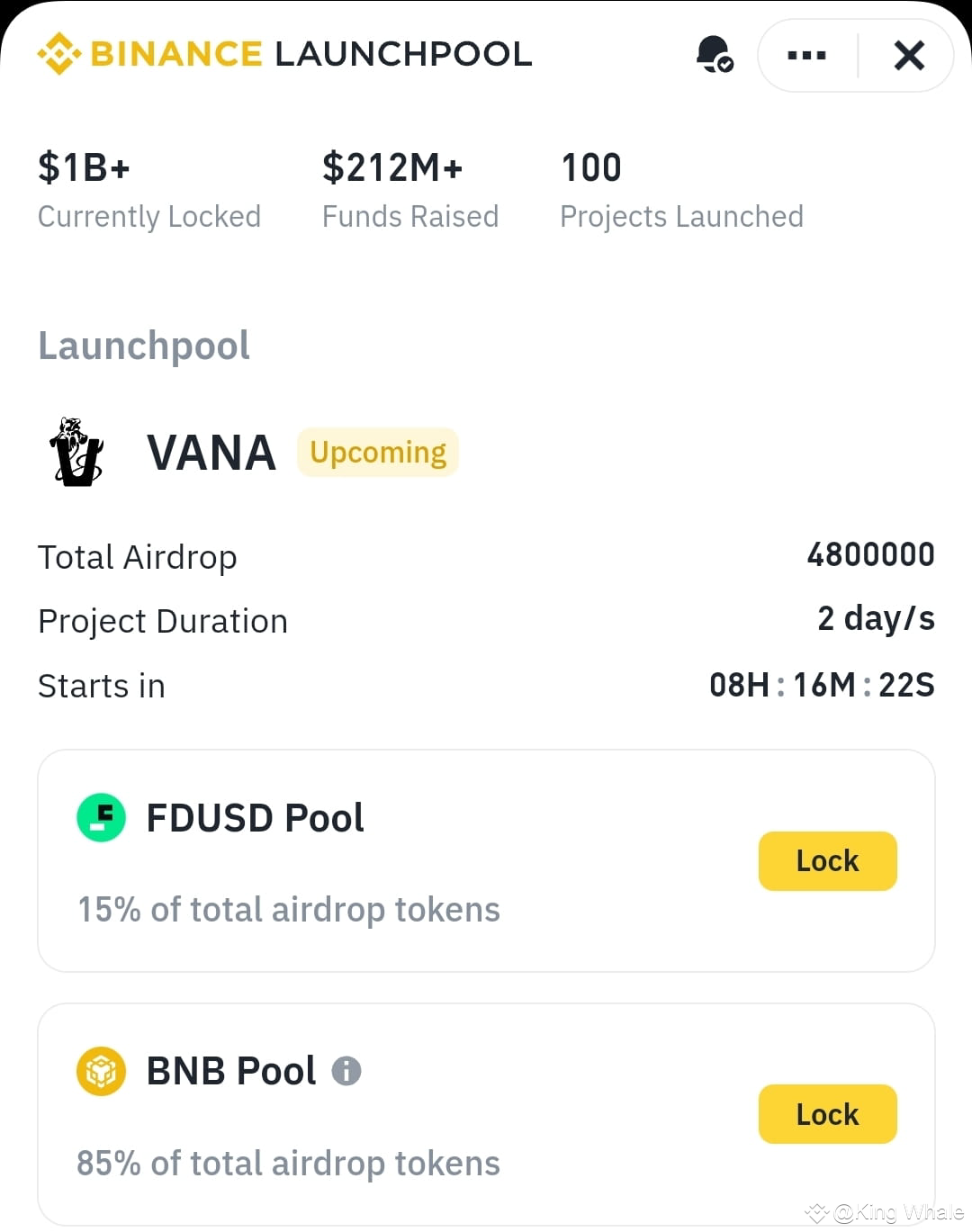Select the Upcoming status badge
This screenshot has height=1232, width=972.
pyautogui.click(x=378, y=452)
